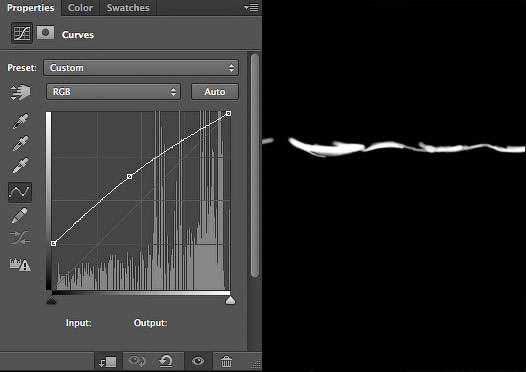
Task: Open the Masks icon next to Curves
Action: pos(46,33)
